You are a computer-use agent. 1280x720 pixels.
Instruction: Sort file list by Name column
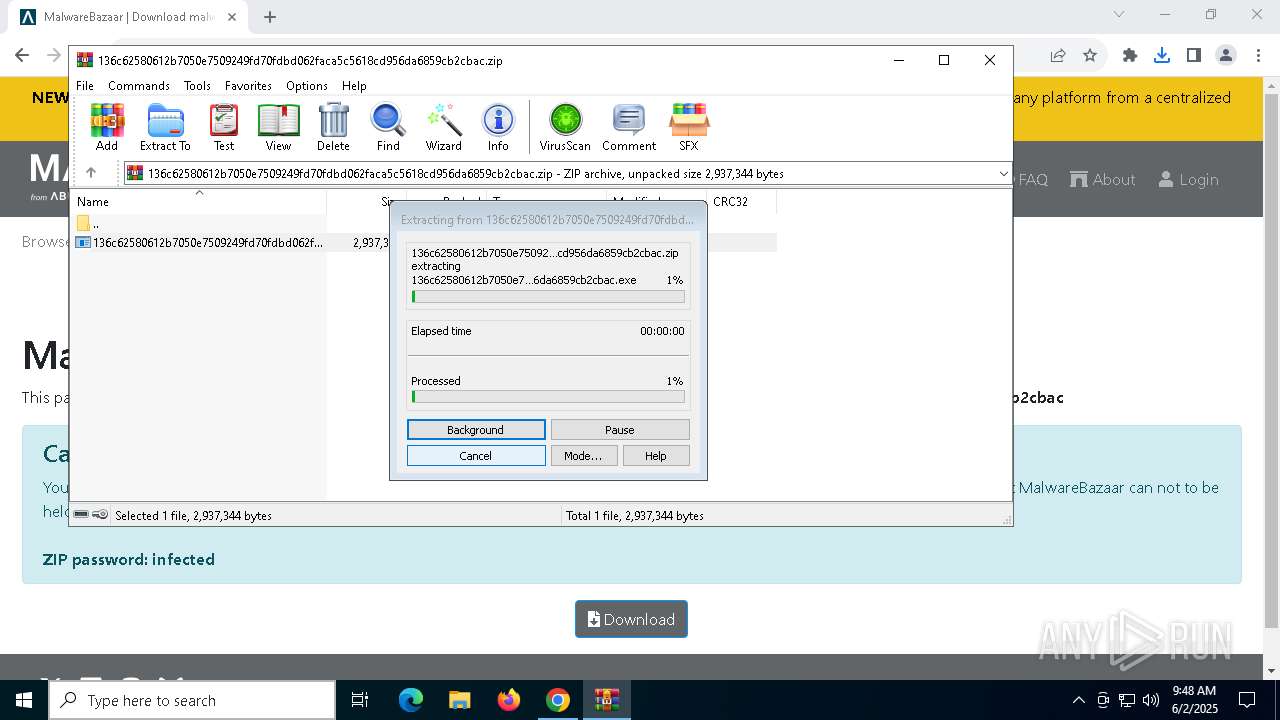[x=200, y=202]
